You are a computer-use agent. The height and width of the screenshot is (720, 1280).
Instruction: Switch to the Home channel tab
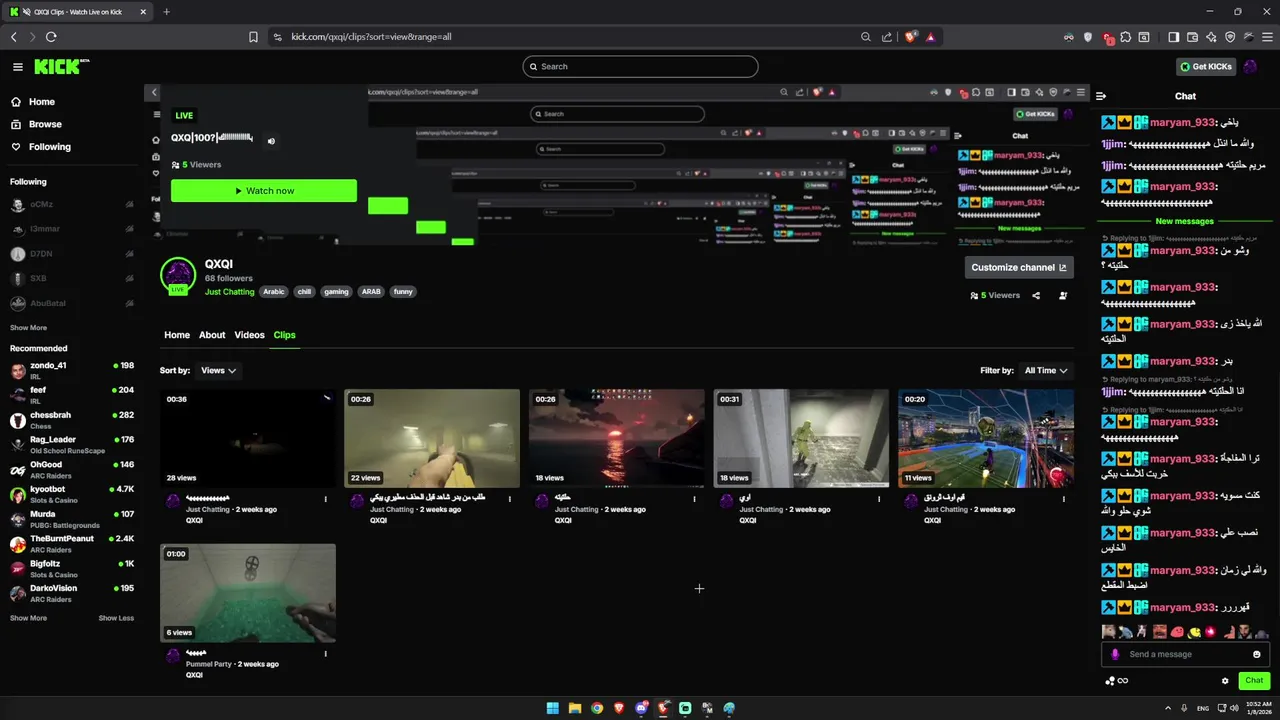point(177,335)
